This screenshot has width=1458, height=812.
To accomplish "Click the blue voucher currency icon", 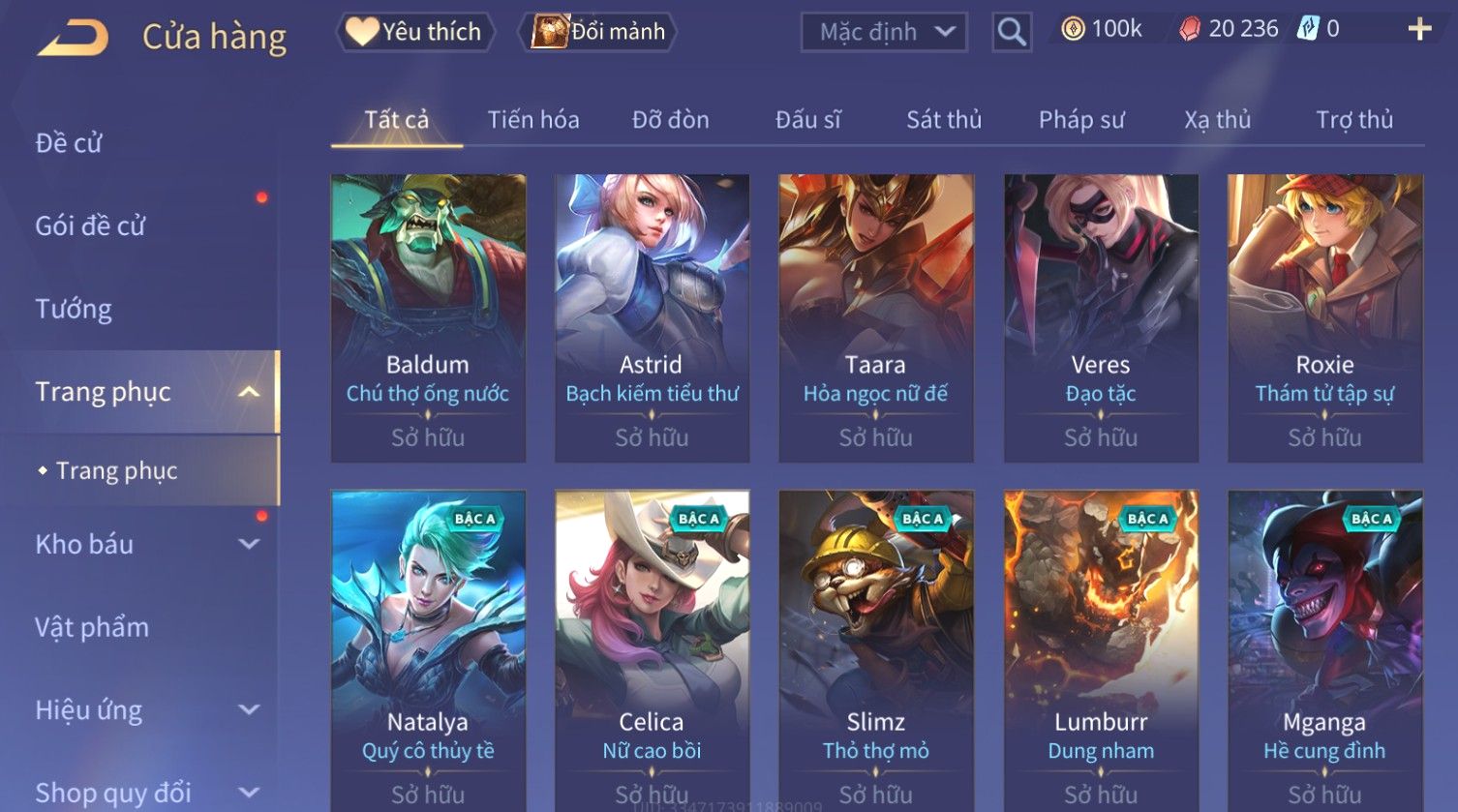I will (1308, 29).
